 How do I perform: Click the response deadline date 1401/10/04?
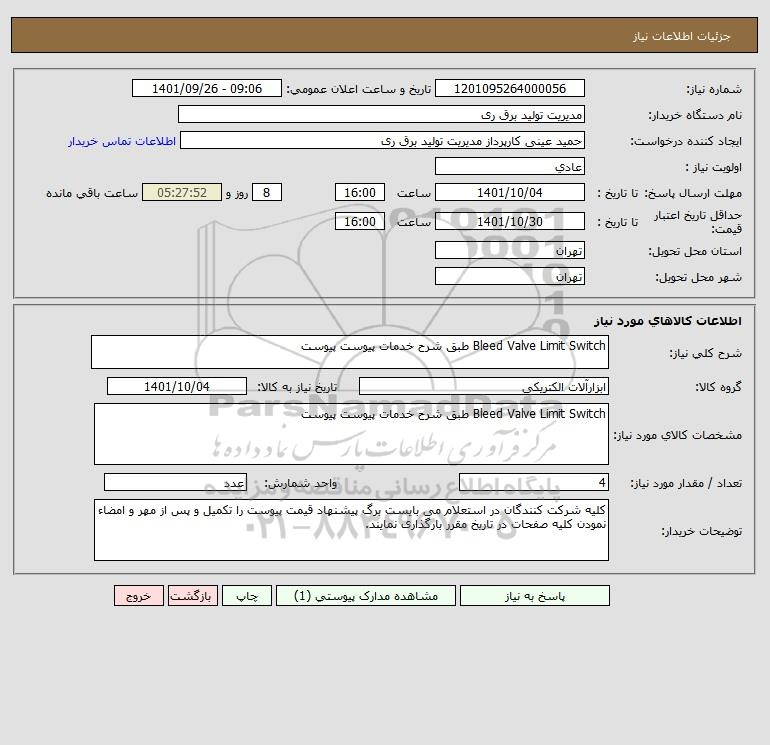click(x=510, y=193)
